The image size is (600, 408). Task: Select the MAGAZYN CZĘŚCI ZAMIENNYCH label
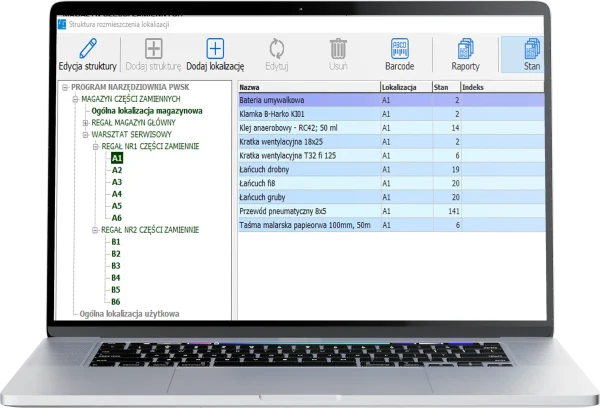click(131, 99)
